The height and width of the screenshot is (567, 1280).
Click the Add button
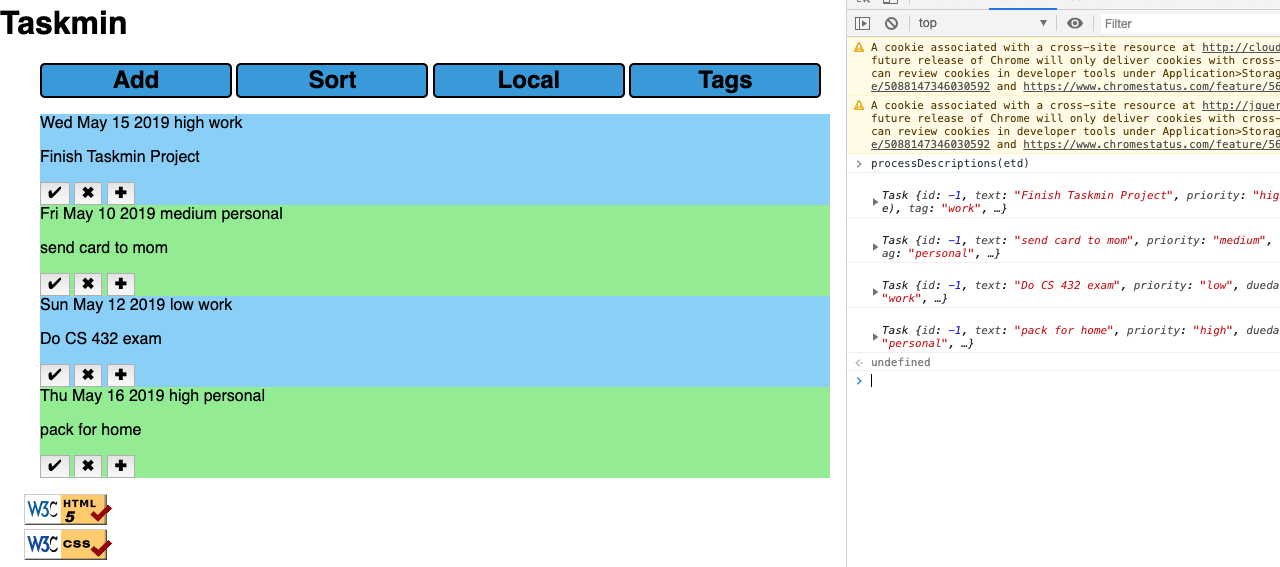tap(136, 80)
